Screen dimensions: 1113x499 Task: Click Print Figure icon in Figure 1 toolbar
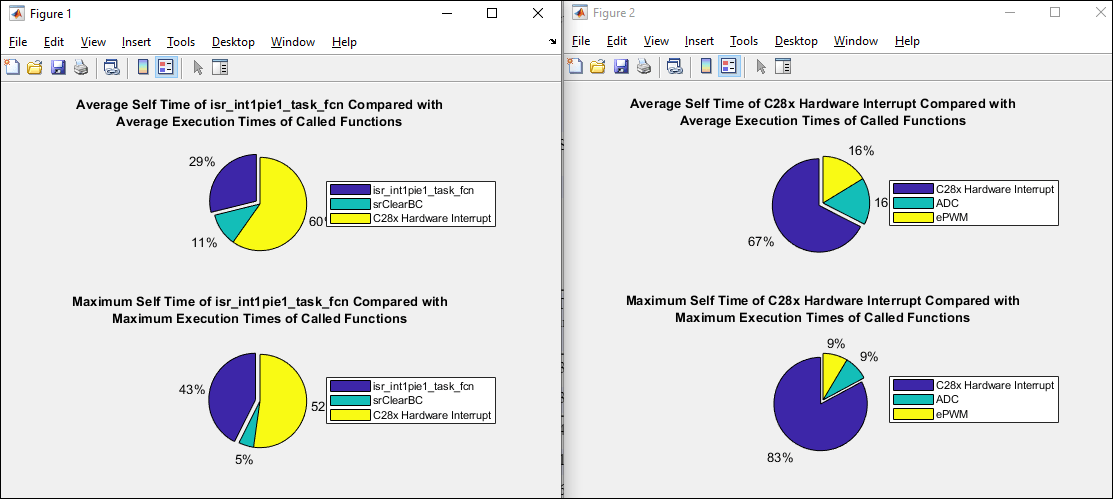pyautogui.click(x=80, y=67)
